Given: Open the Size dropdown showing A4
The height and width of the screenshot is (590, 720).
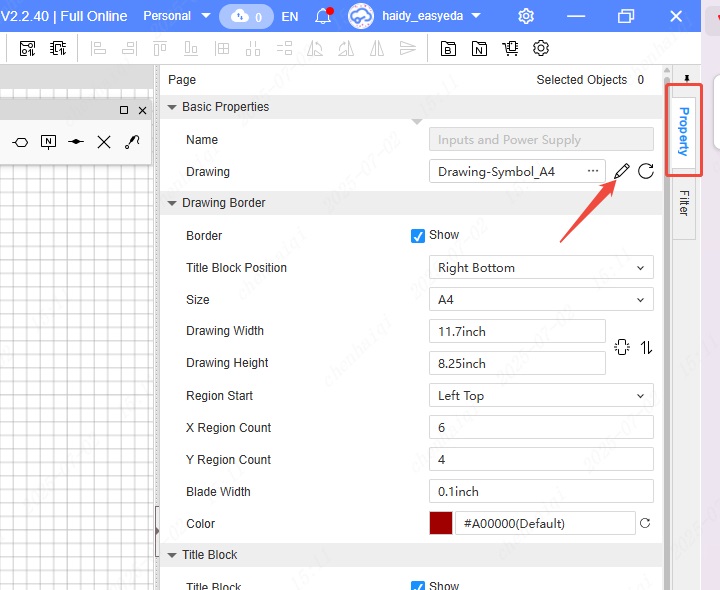Looking at the screenshot, I should point(540,300).
